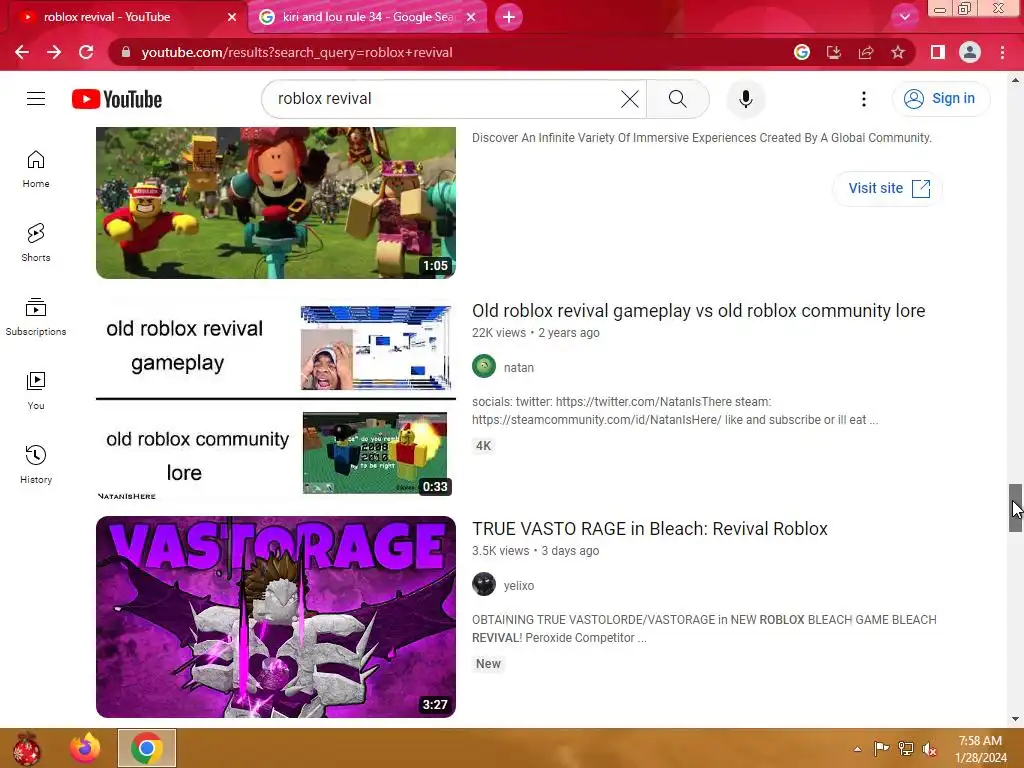Click the muted volume tray icon
The height and width of the screenshot is (768, 1024).
pyautogui.click(x=929, y=749)
